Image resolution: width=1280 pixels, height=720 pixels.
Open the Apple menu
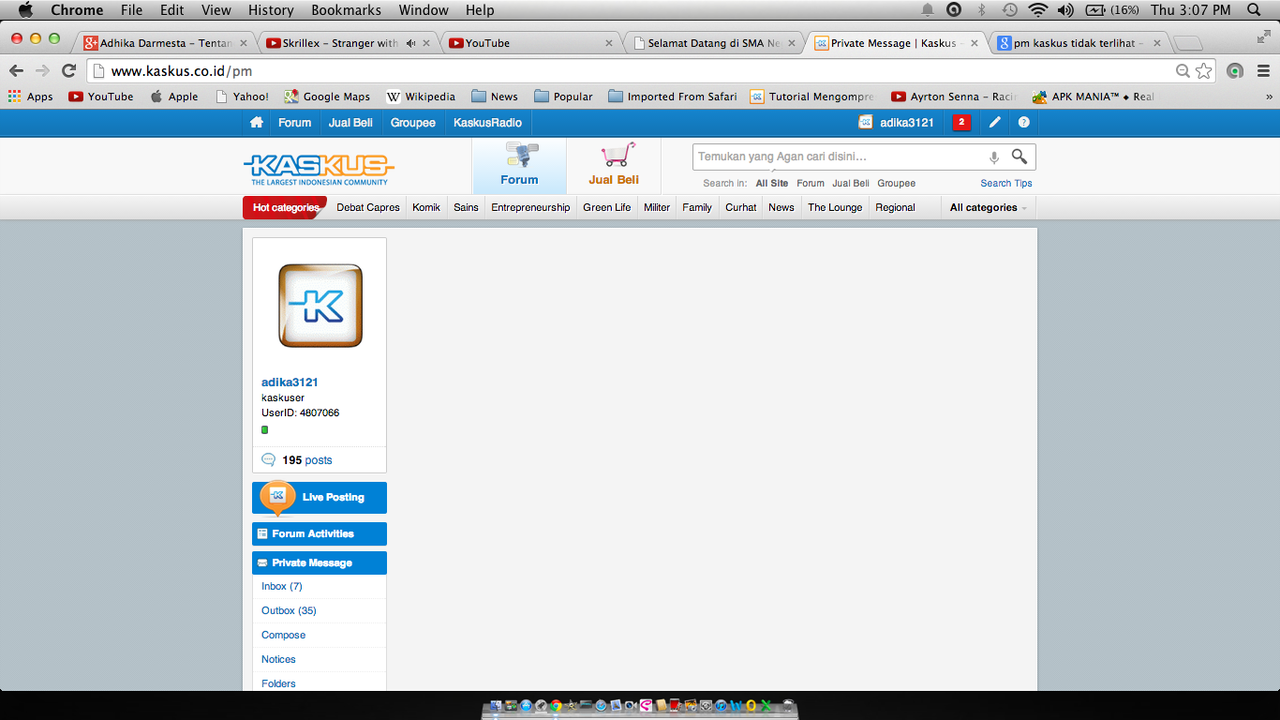coord(26,10)
